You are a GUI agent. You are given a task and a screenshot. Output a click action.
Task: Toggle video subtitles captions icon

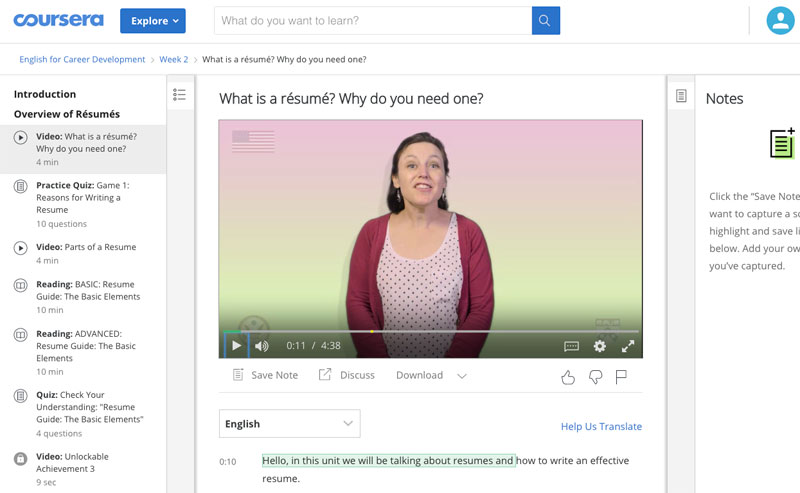click(571, 346)
